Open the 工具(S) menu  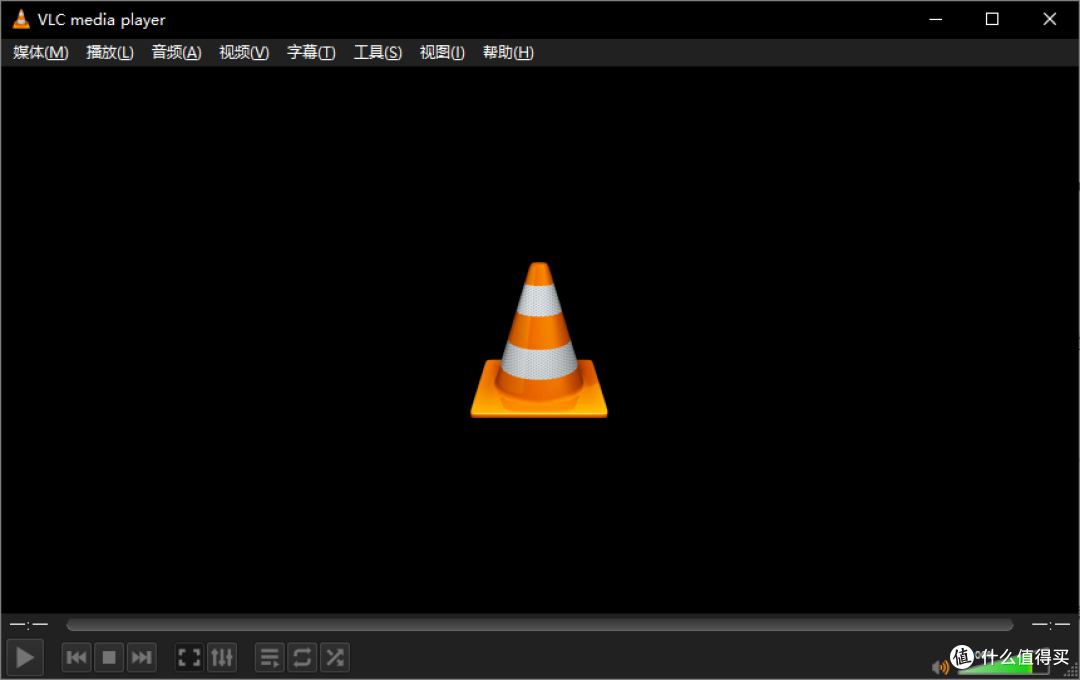pyautogui.click(x=377, y=52)
